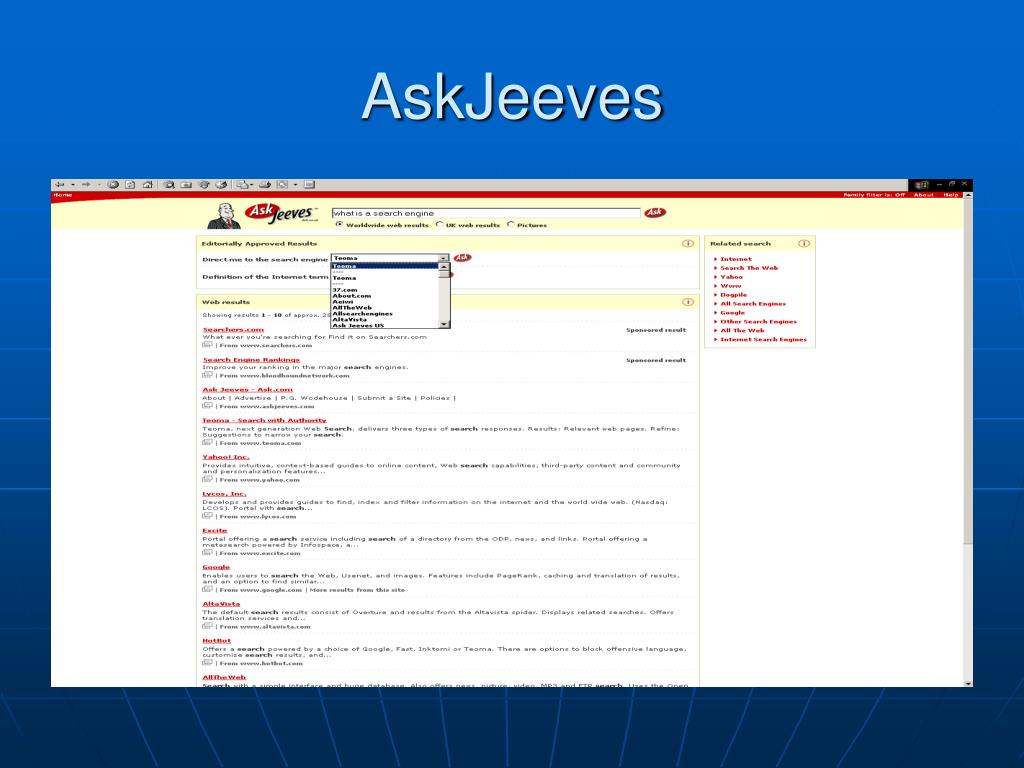Open the History toolbar icon
Image resolution: width=1024 pixels, height=768 pixels.
tap(221, 185)
